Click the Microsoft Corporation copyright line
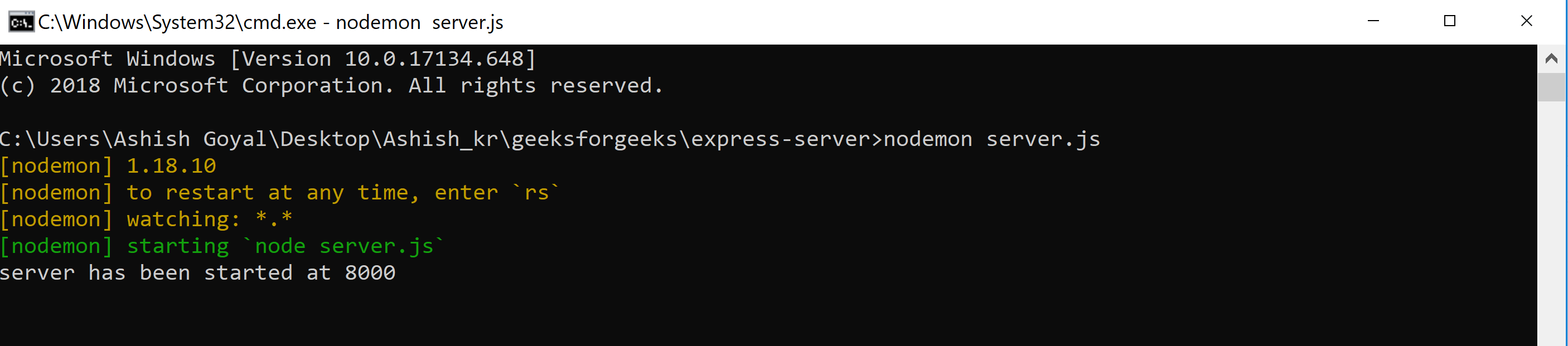1568x346 pixels. [331, 86]
